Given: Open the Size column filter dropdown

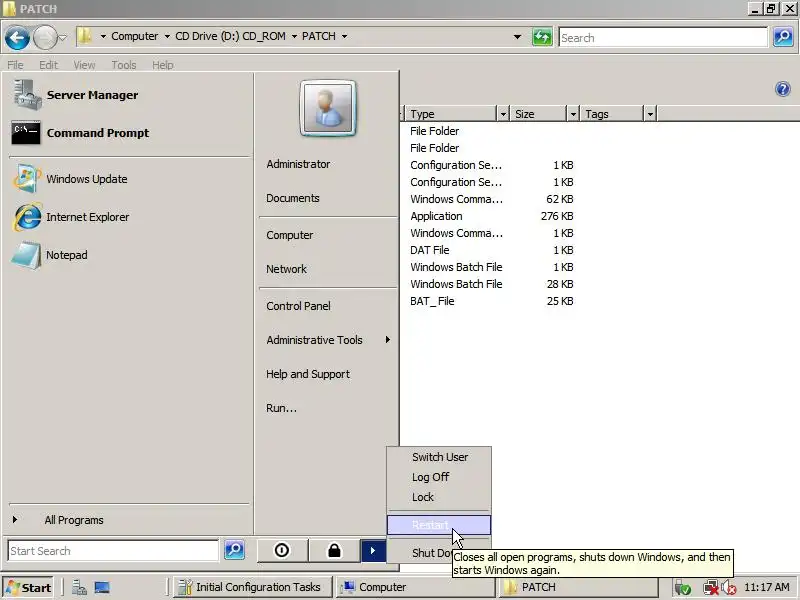Looking at the screenshot, I should 573,114.
